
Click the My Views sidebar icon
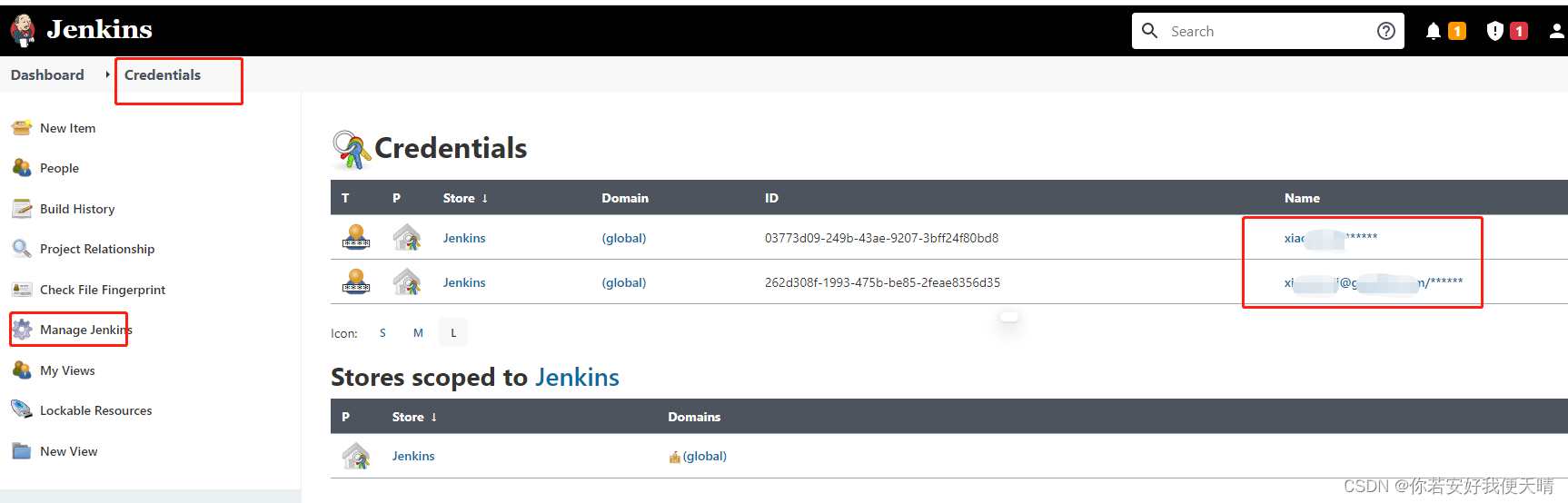tap(22, 370)
